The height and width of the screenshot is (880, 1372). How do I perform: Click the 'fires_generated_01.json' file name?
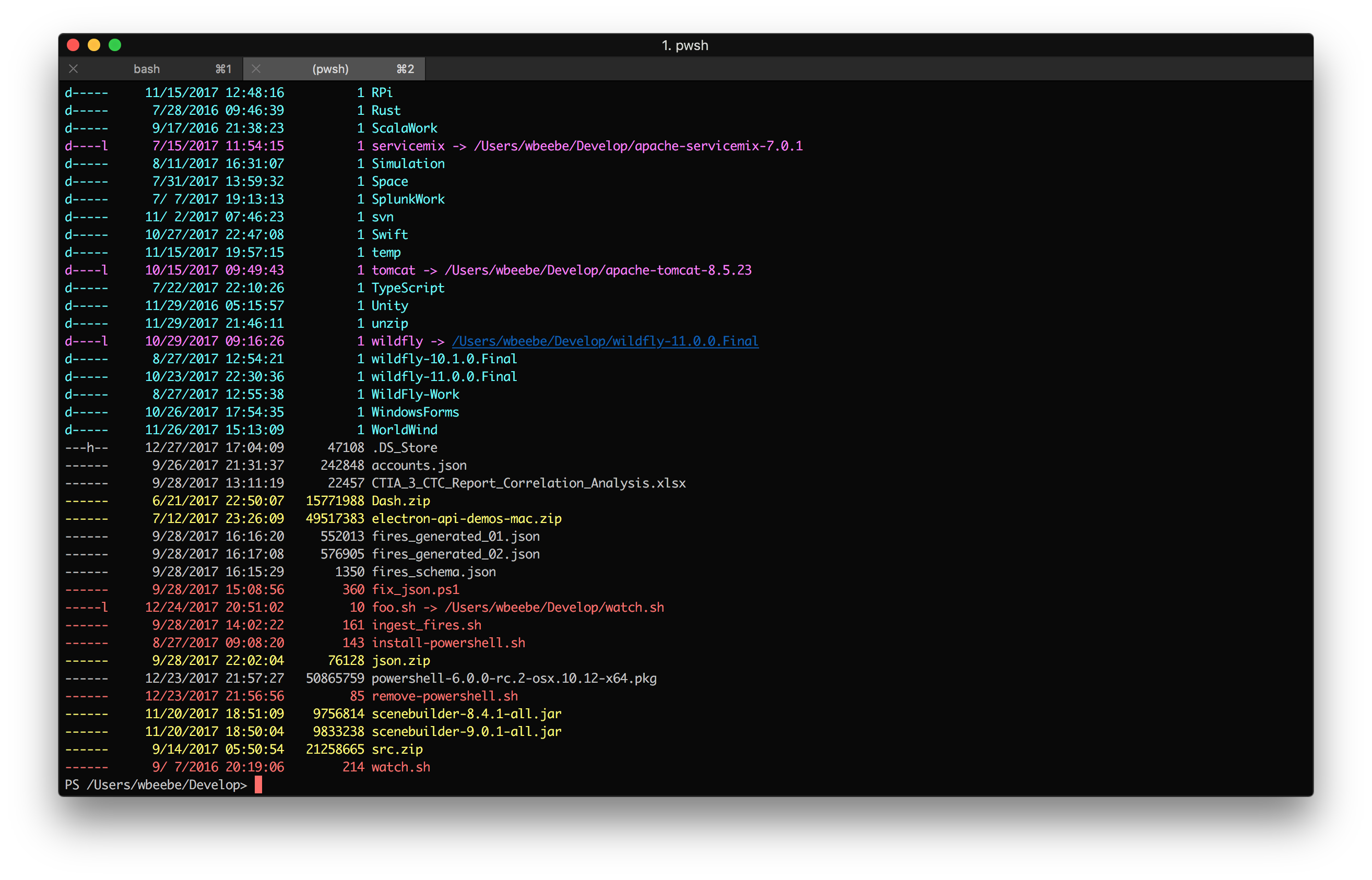coord(455,536)
